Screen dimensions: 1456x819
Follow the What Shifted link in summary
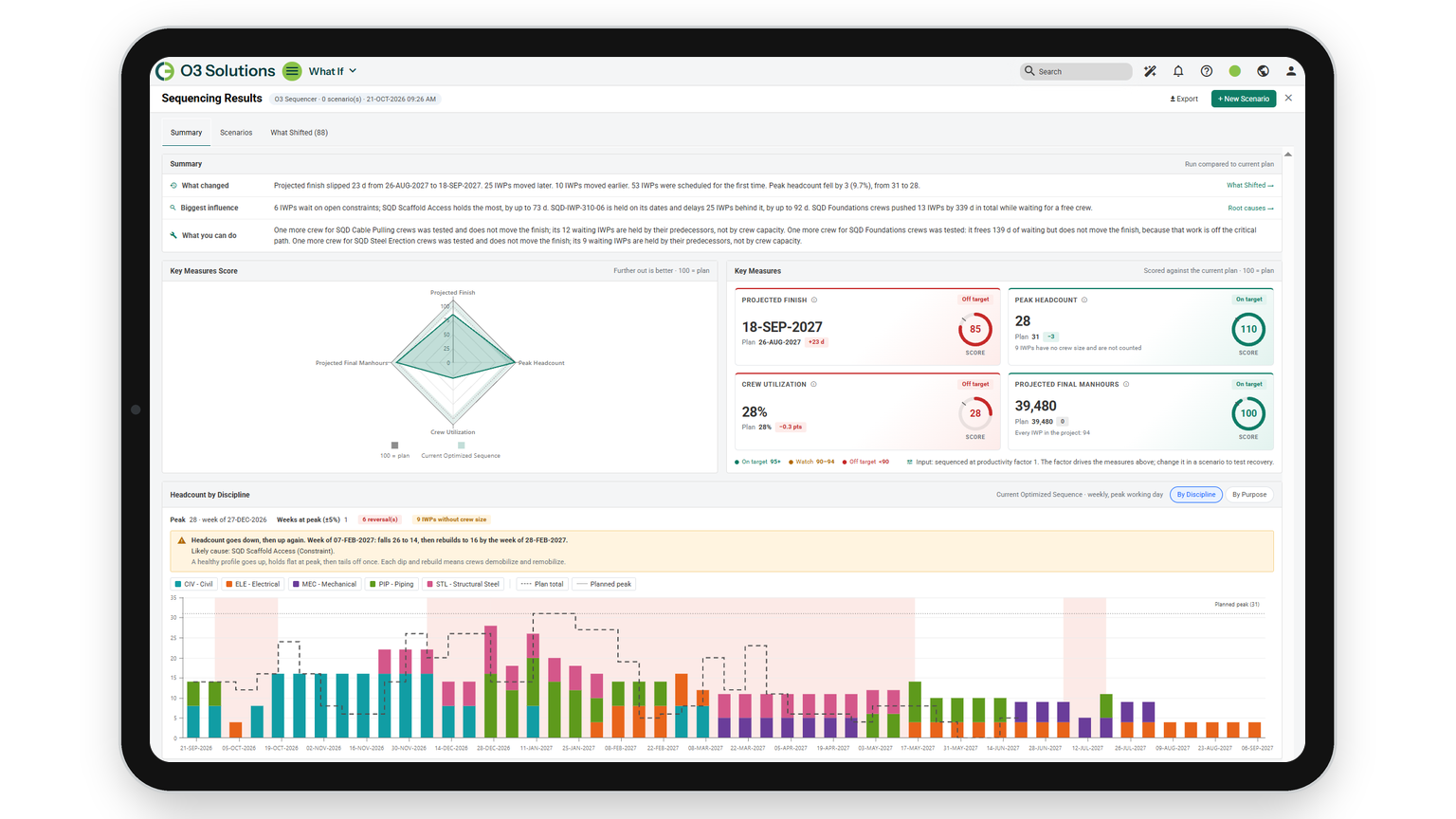coord(1250,186)
